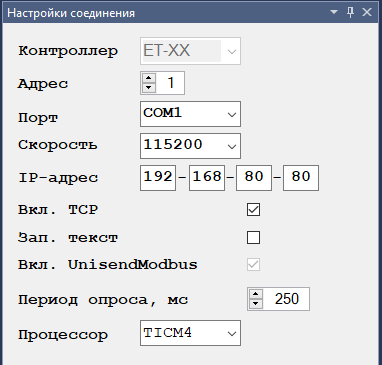Uncheck the Вкл. TCP checkbox
Screen dimensions: 382x365
pos(253,210)
